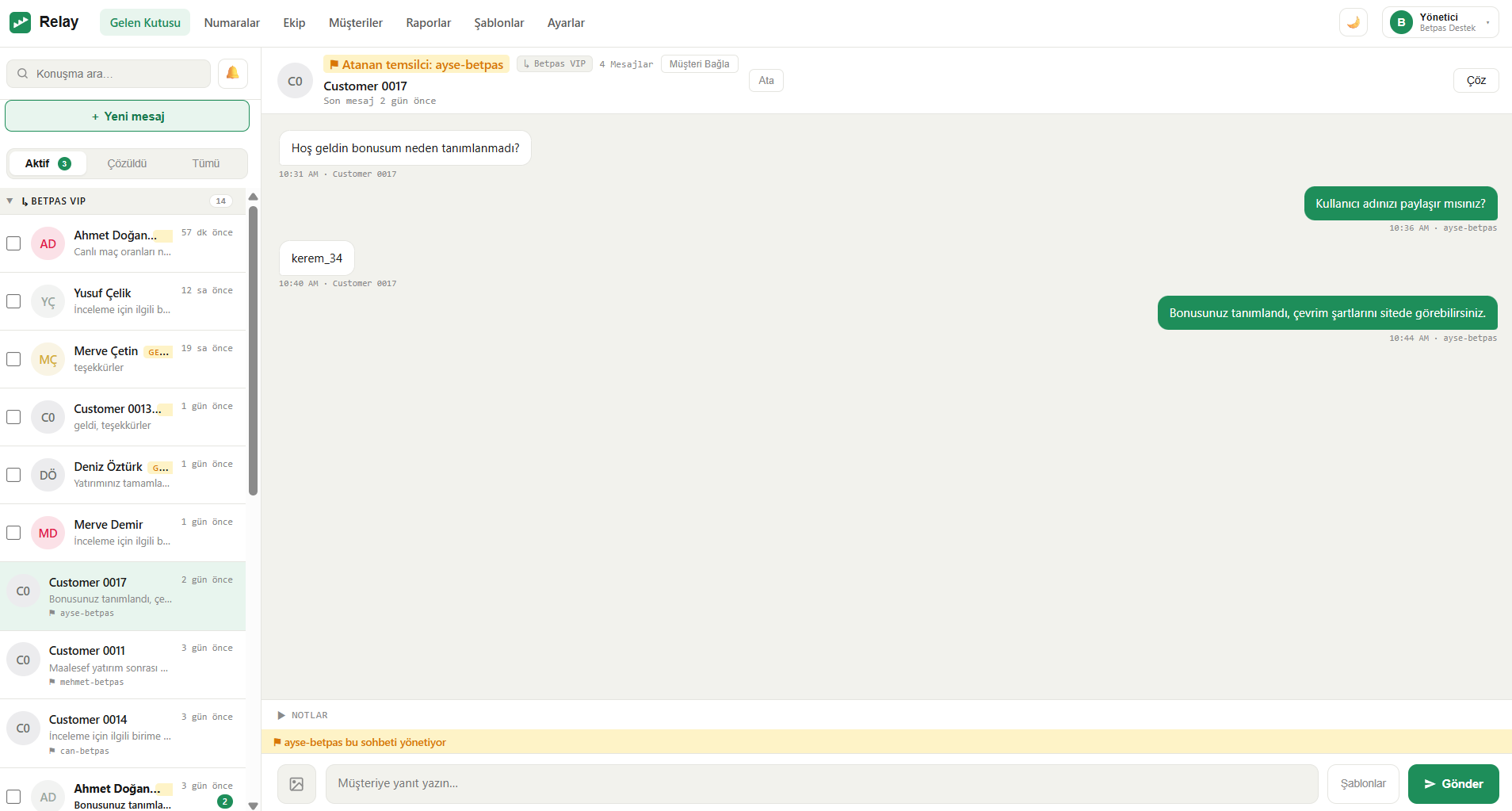The image size is (1512, 811).
Task: Click the Konuşma ara search field
Action: (109, 74)
